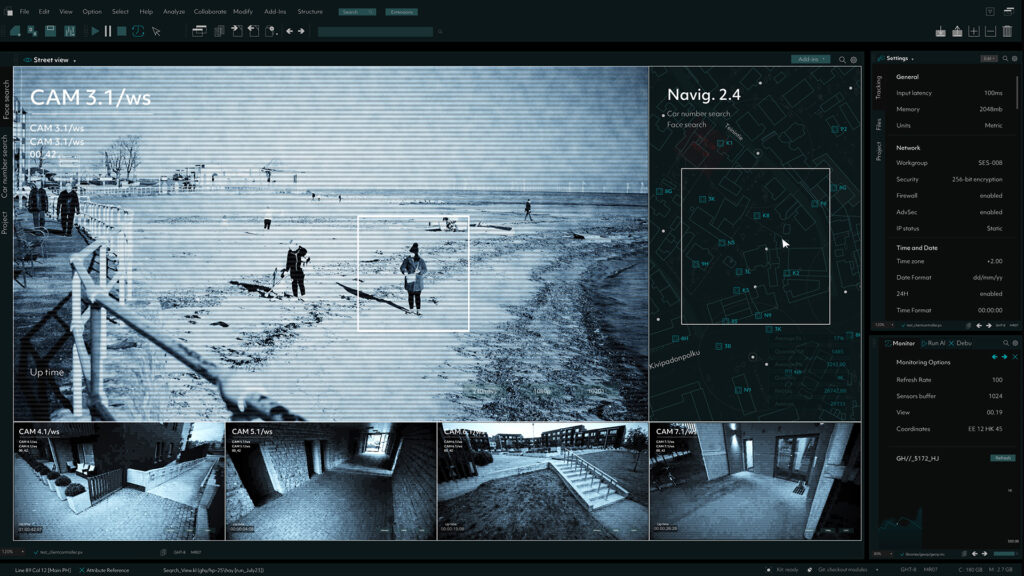Viewport: 1024px width, 576px height.
Task: Click the minus remove icon at top right
Action: point(990,31)
